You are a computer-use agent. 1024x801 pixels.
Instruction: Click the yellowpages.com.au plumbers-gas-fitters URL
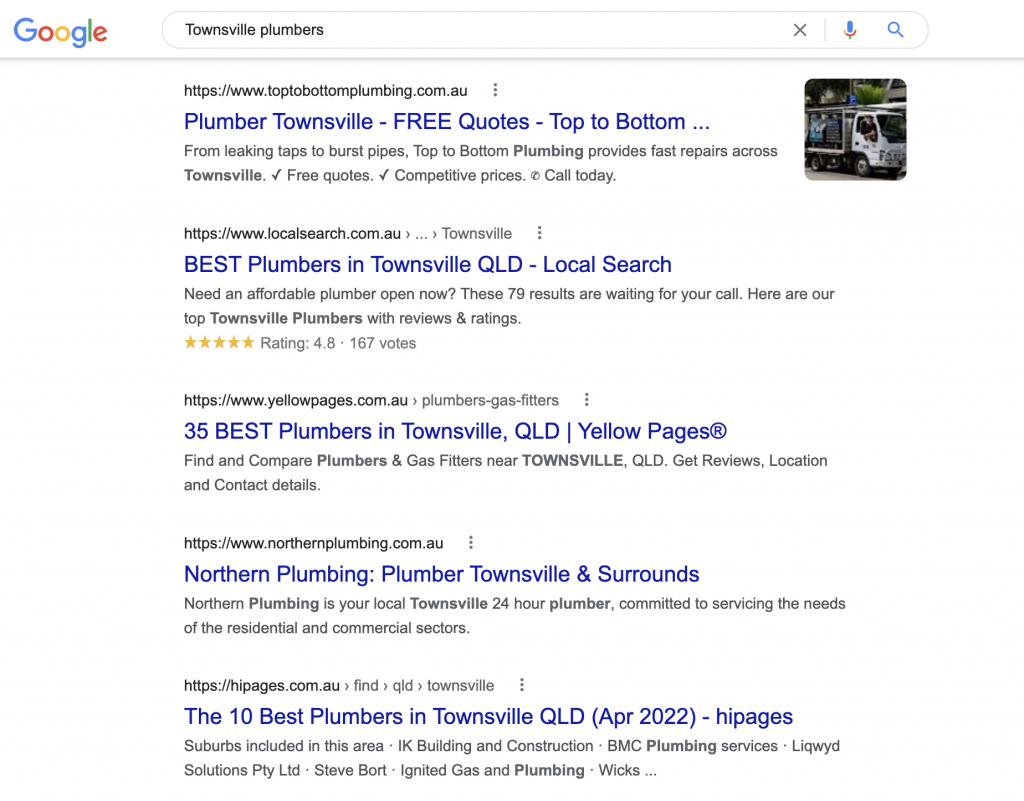tap(371, 400)
